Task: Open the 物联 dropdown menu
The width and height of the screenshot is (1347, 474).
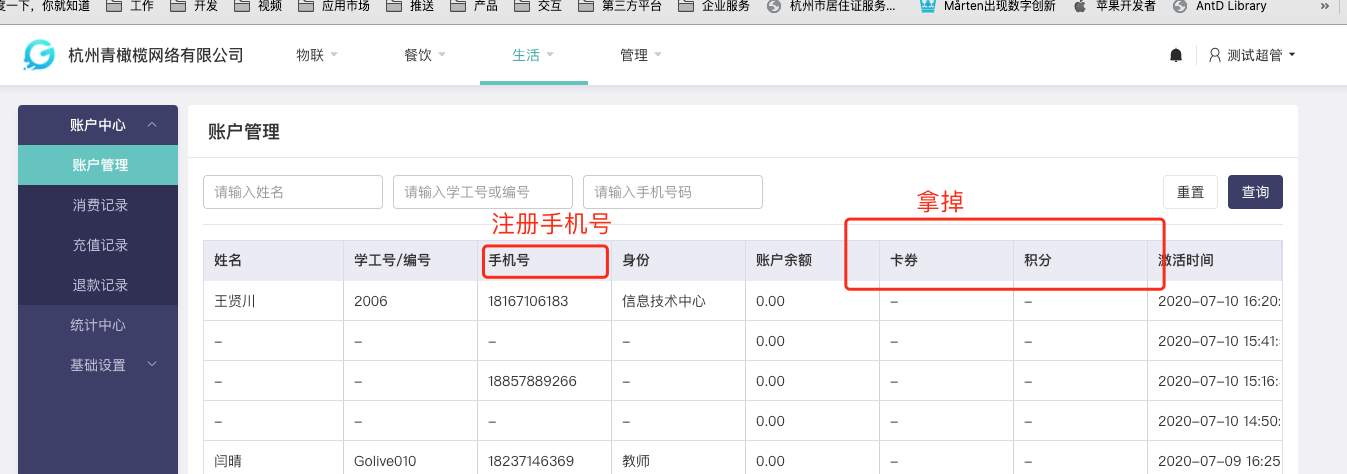Action: [317, 55]
